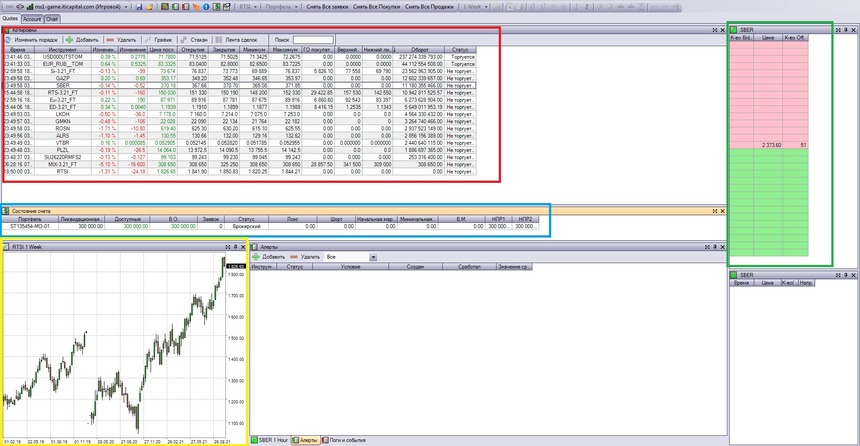
Task: Select the GAZP quote row
Action: point(240,78)
